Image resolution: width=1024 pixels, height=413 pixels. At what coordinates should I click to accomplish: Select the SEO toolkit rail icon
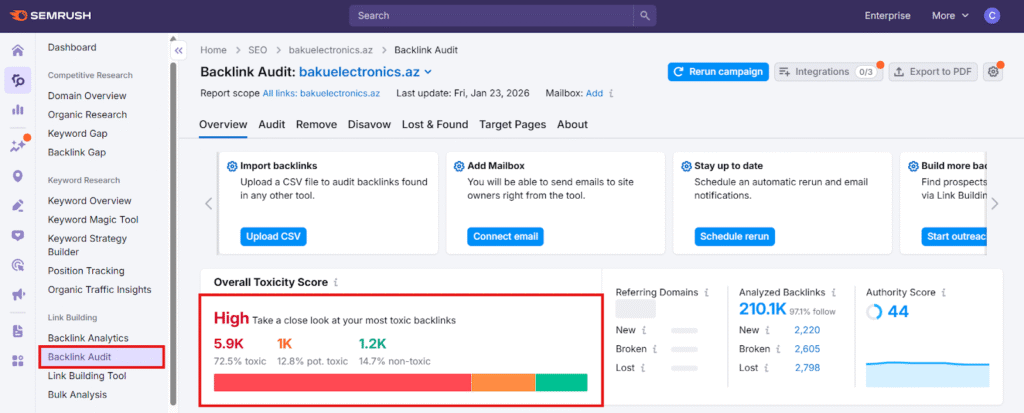[x=18, y=80]
